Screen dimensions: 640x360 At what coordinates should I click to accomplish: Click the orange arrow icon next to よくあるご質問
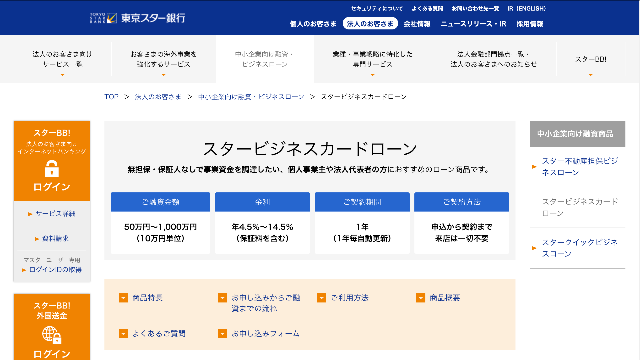click(123, 333)
